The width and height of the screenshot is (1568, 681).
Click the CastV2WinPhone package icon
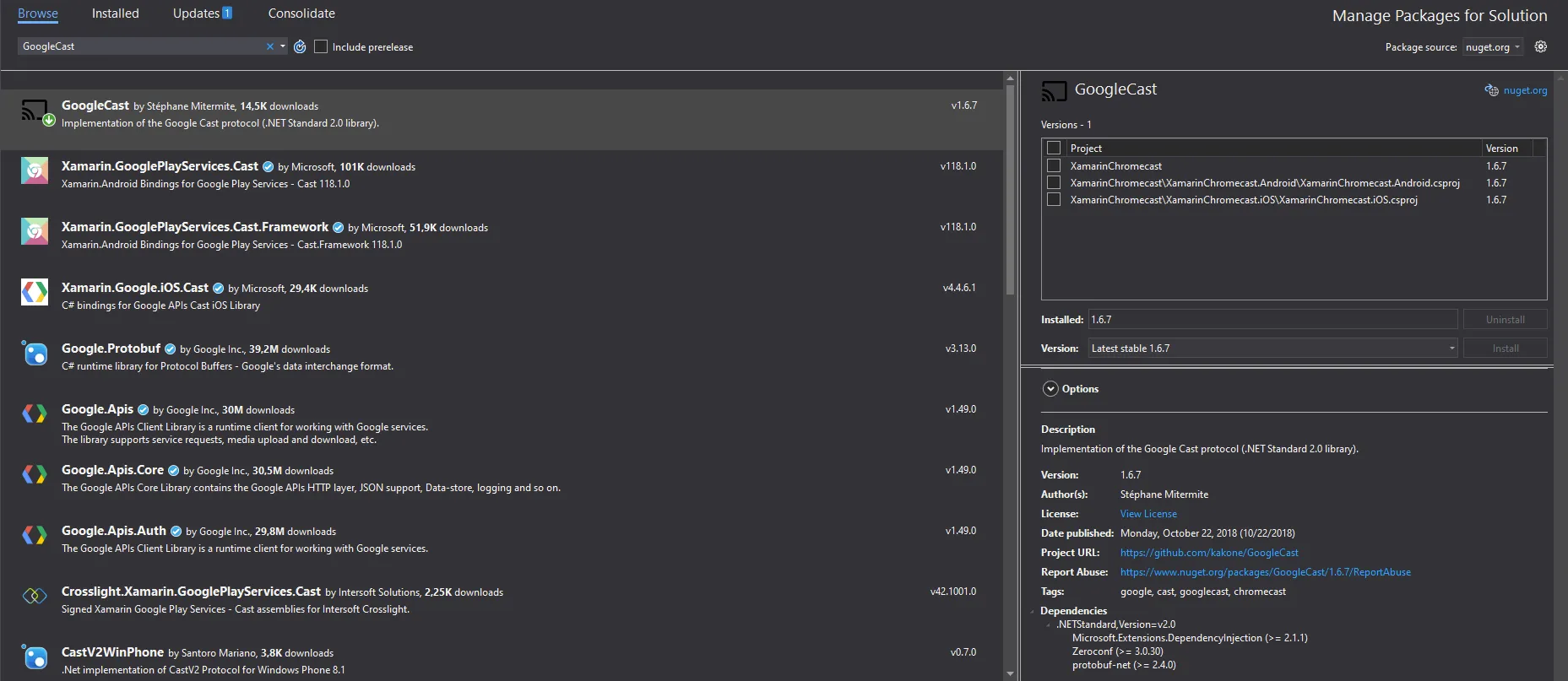point(35,657)
